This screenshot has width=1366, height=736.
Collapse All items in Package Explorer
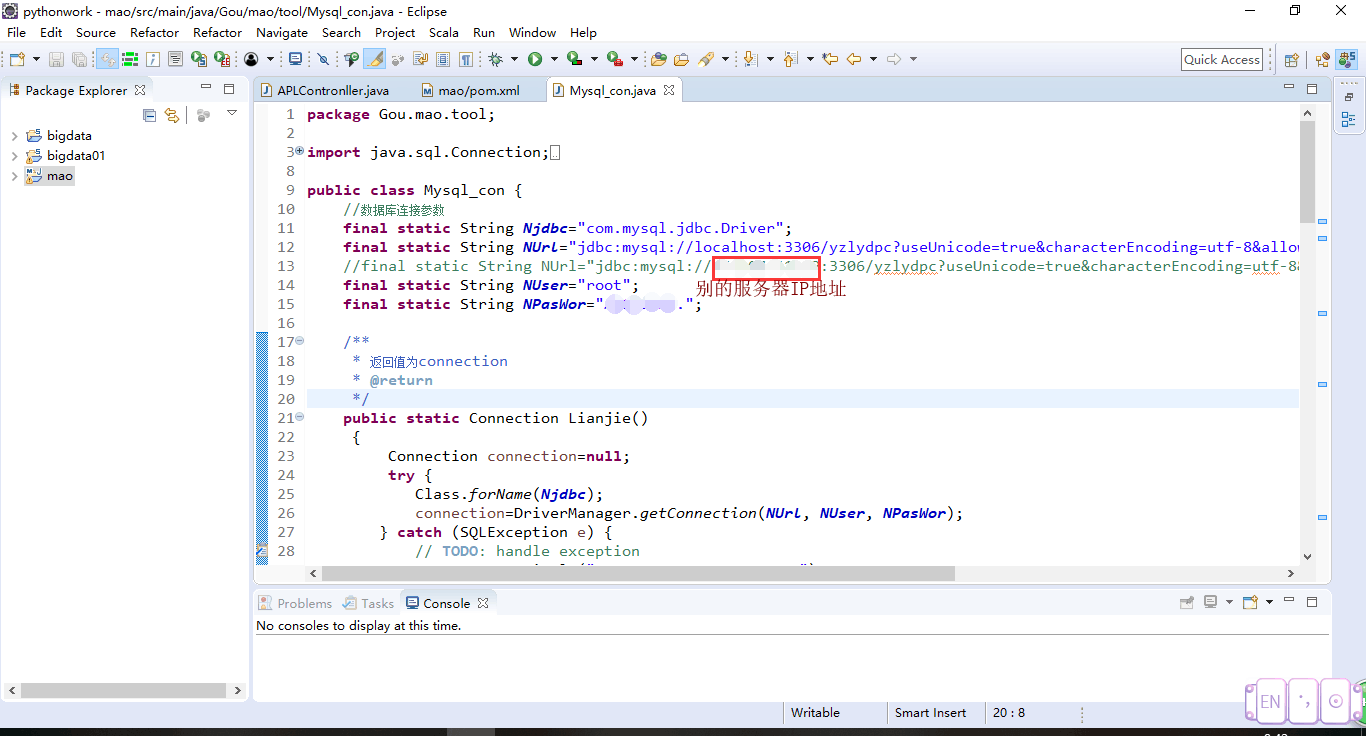tap(149, 114)
